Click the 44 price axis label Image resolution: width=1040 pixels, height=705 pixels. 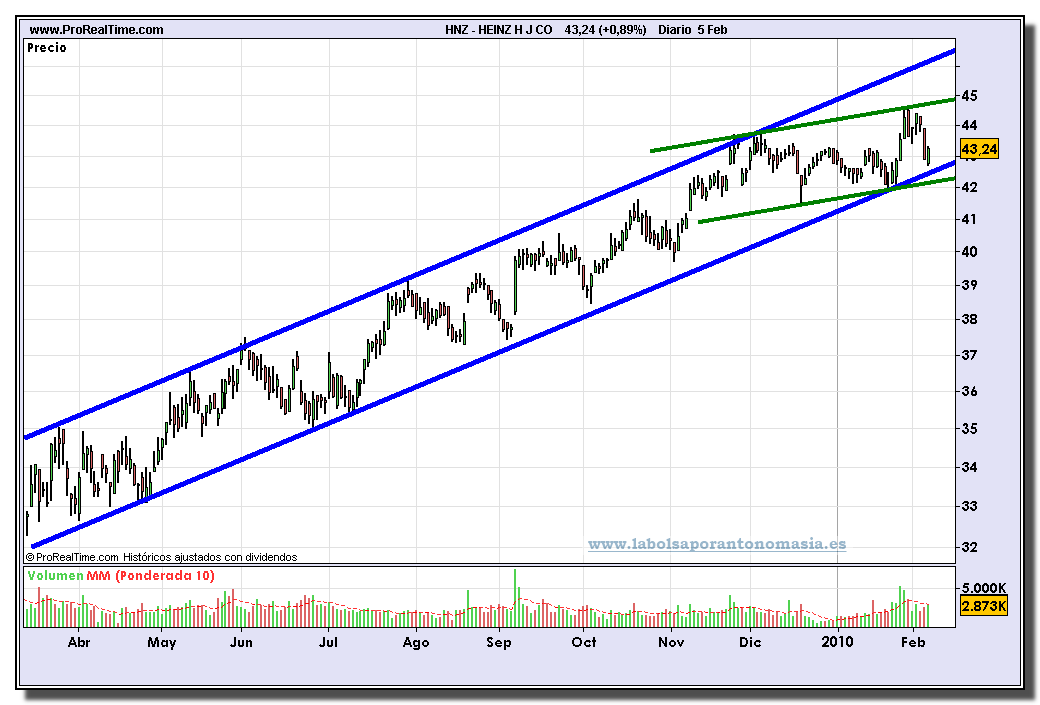pos(970,125)
